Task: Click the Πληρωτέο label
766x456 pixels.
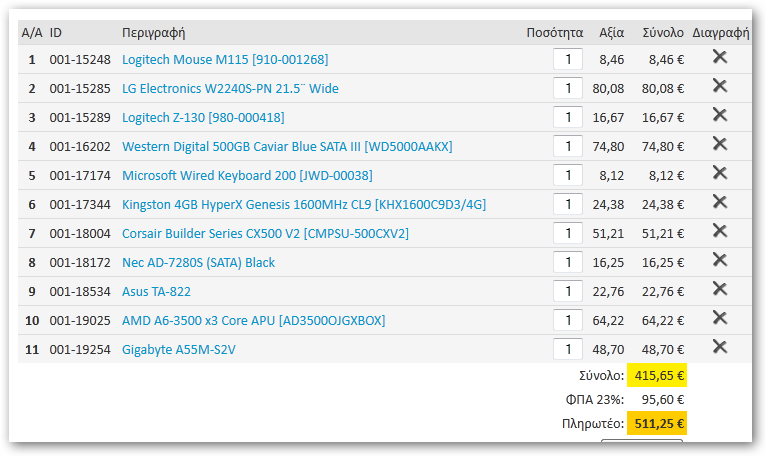Action: coord(593,423)
